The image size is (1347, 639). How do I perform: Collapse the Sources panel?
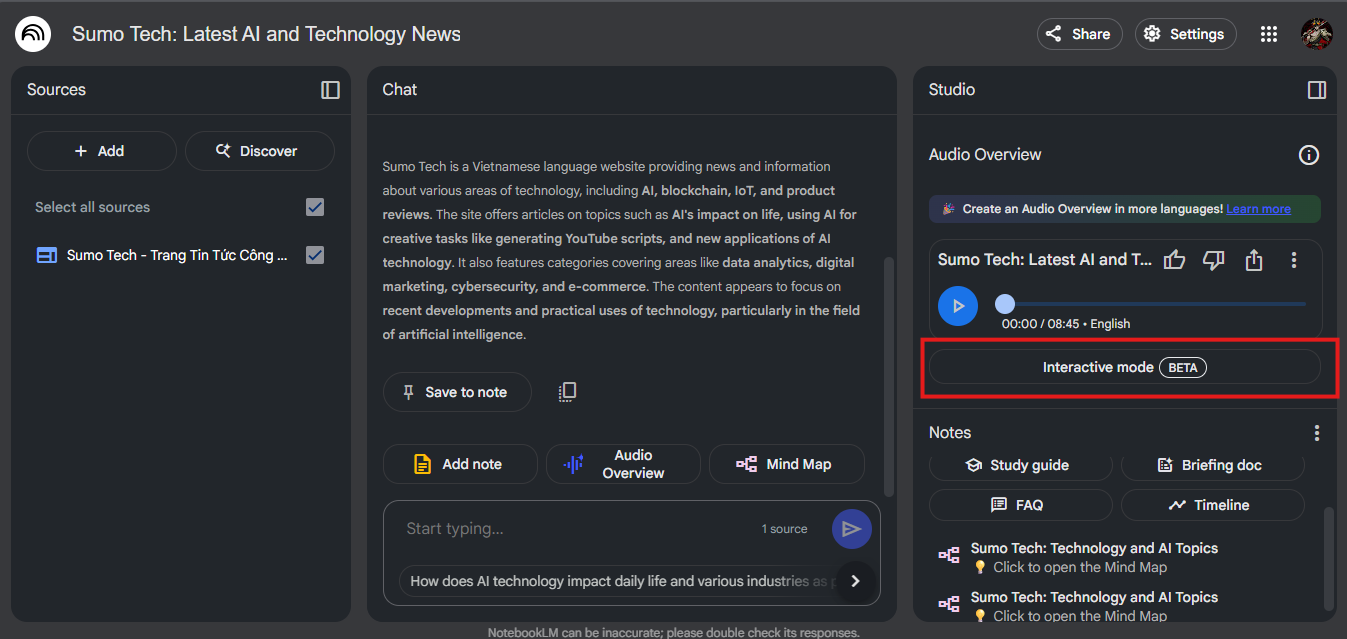pyautogui.click(x=330, y=90)
